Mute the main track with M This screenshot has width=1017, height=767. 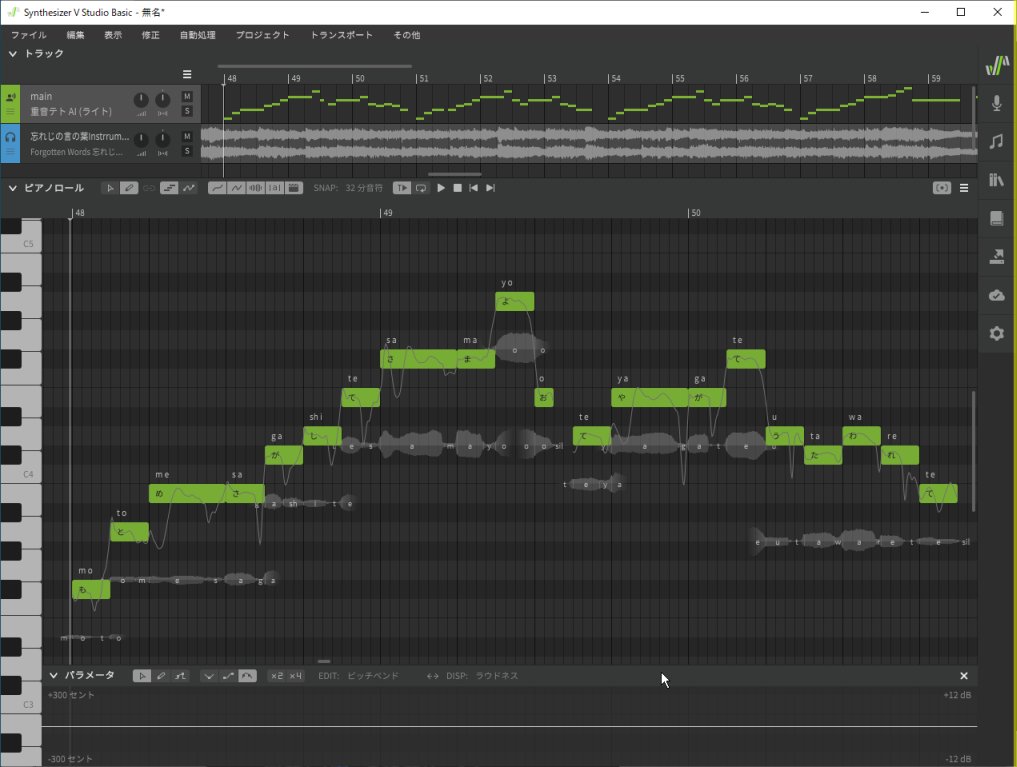(187, 97)
